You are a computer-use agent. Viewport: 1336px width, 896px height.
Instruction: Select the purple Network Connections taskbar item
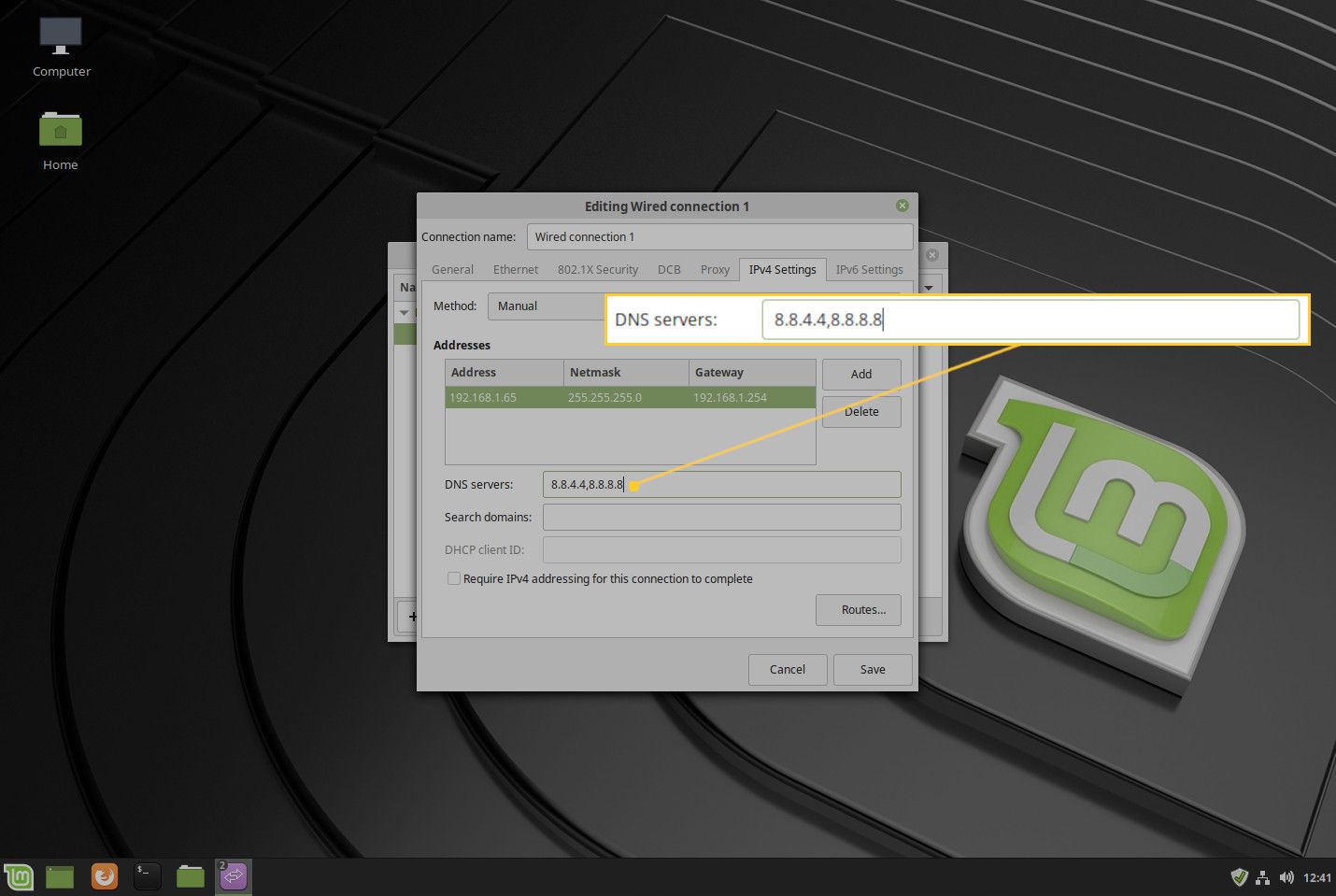click(x=234, y=876)
